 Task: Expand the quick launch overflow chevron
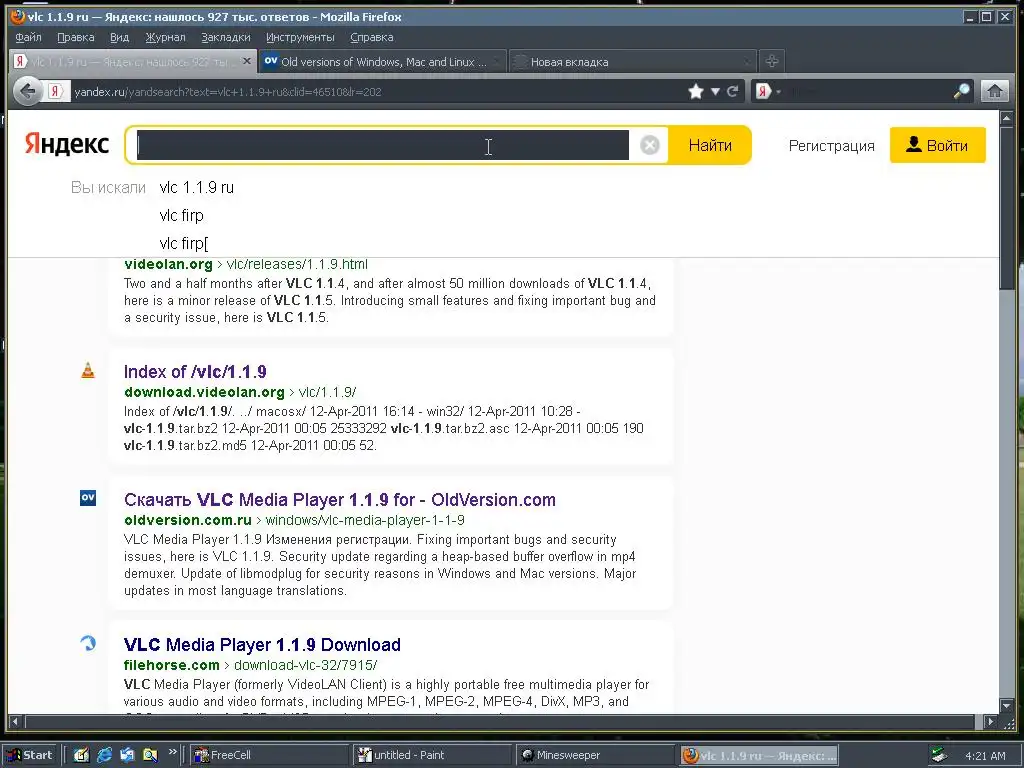[172, 751]
